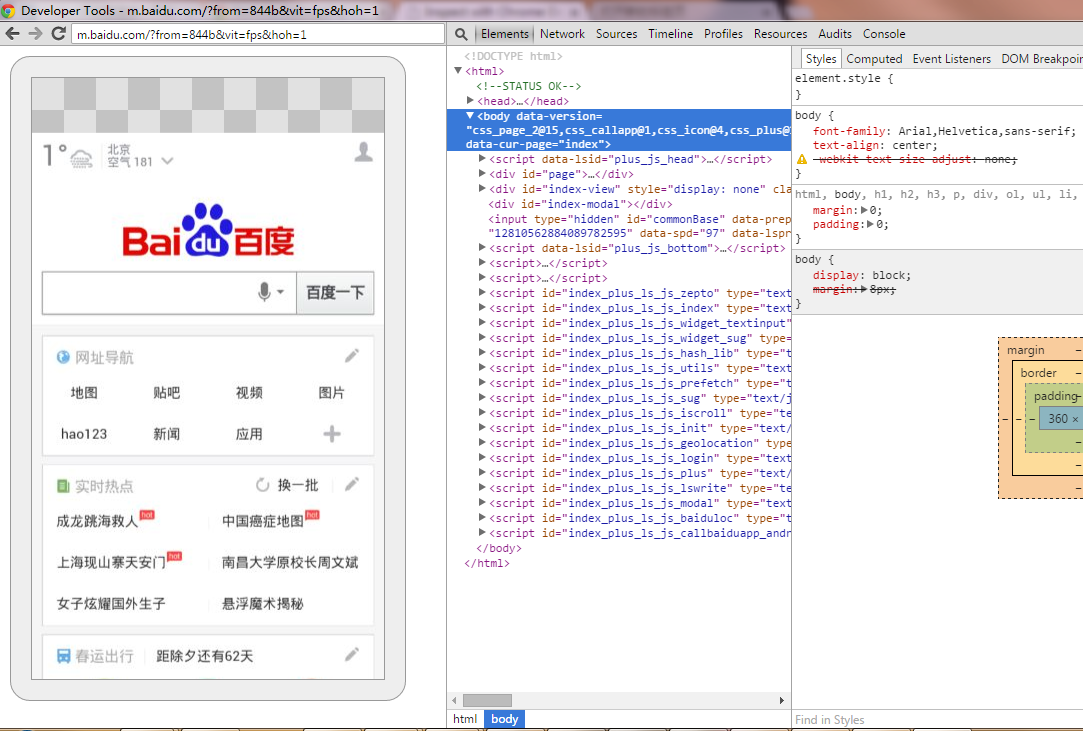Click the Elements panel horizontal scrollbar thumb

tap(488, 701)
